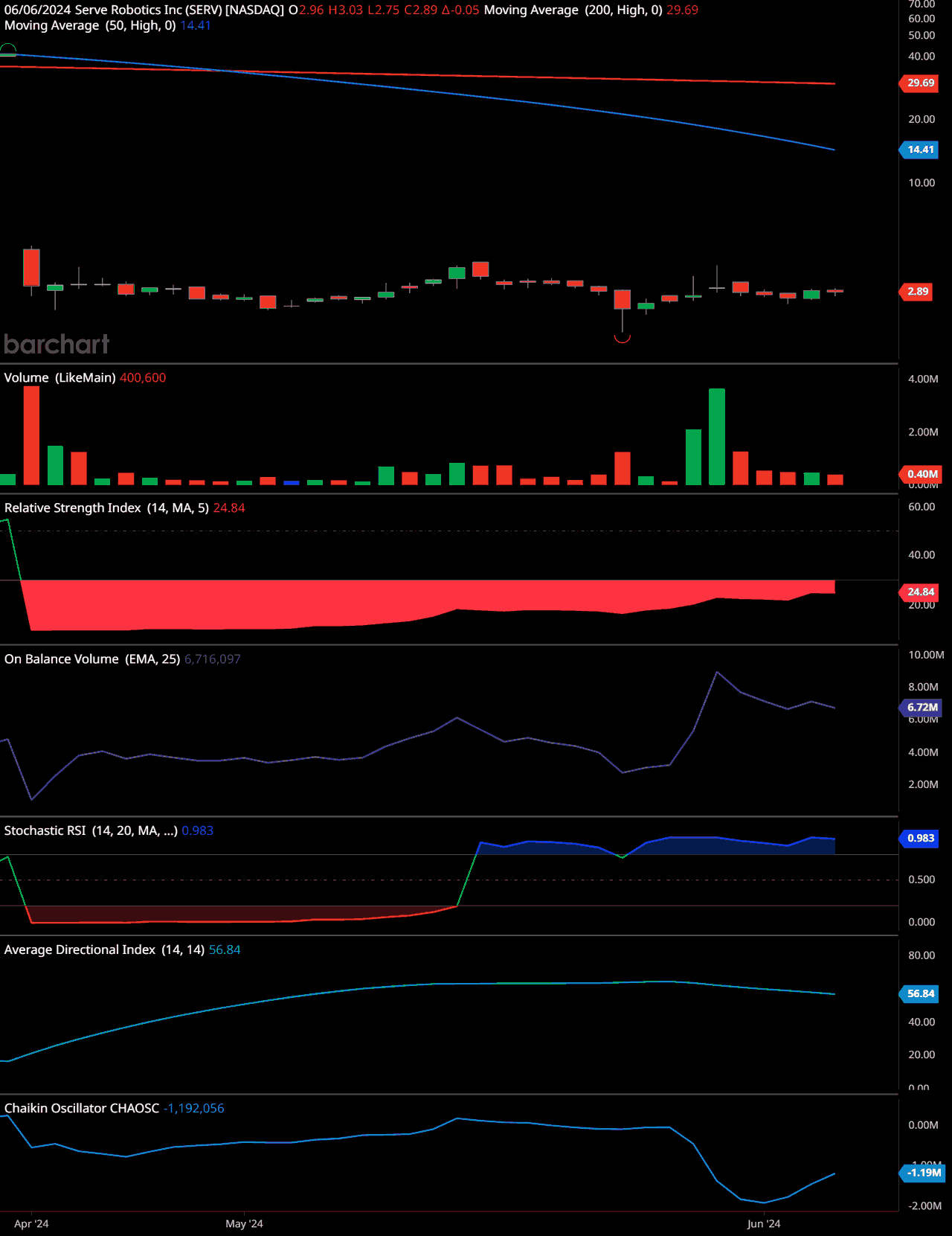Click the 6.72M On Balance Volume axis tag
The width and height of the screenshot is (952, 1236).
tap(922, 708)
